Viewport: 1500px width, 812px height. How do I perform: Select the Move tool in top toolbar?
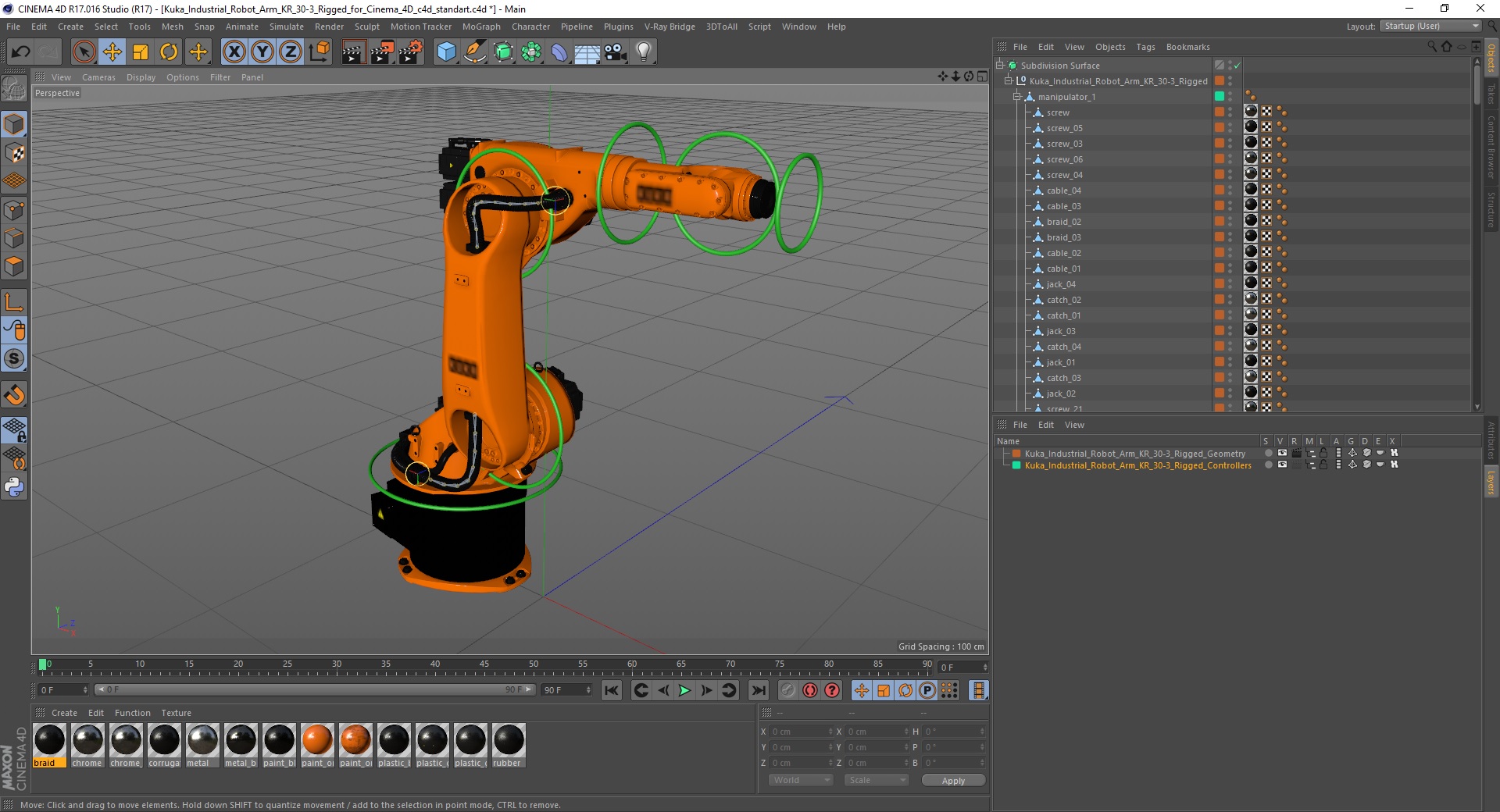112,52
